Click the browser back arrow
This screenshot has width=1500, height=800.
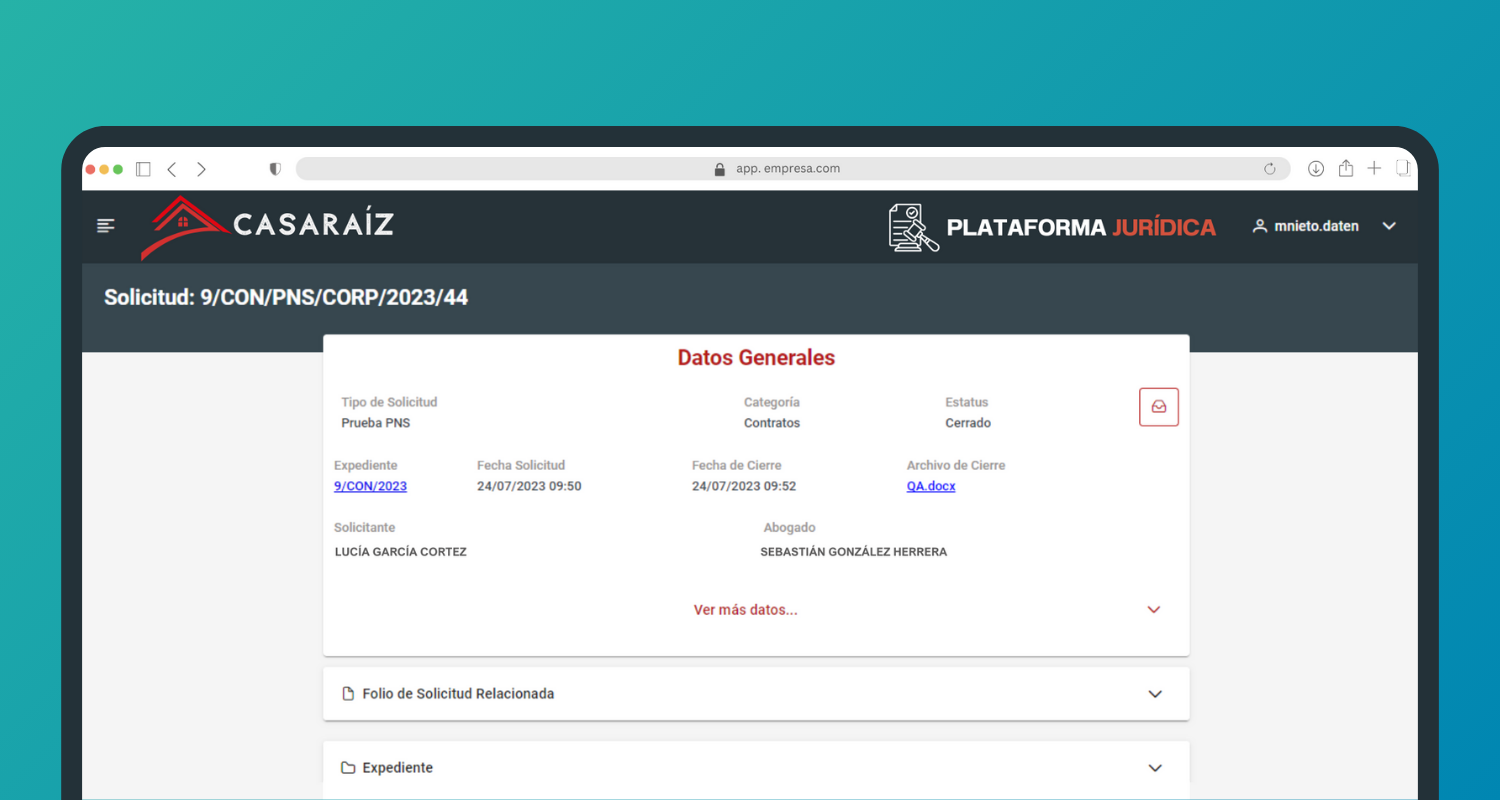(x=172, y=169)
